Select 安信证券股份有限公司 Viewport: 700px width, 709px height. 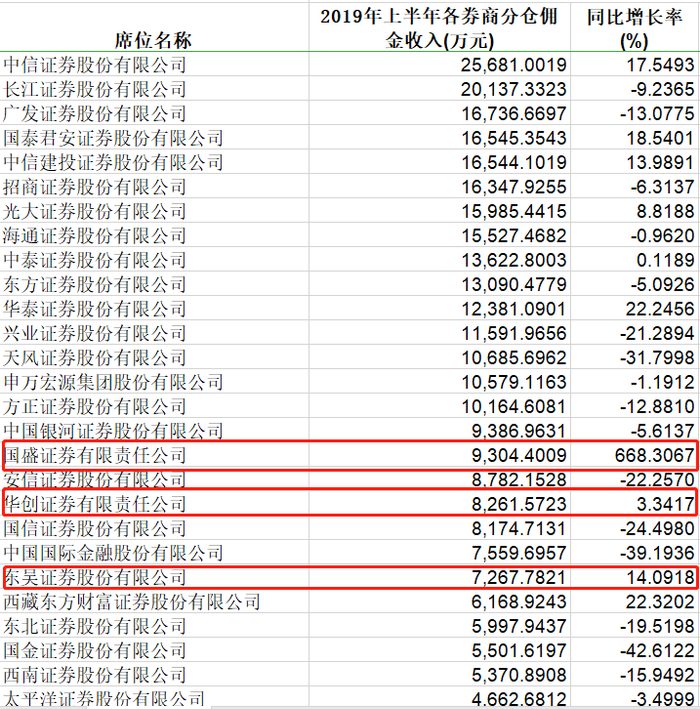tap(95, 480)
